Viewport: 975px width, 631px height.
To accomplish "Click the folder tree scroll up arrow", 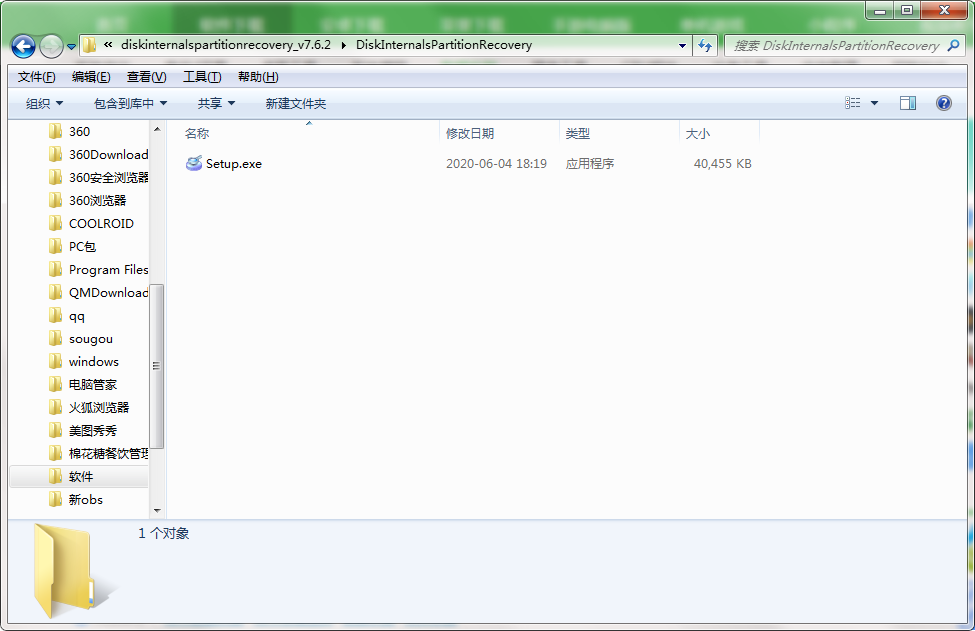I will [x=157, y=129].
